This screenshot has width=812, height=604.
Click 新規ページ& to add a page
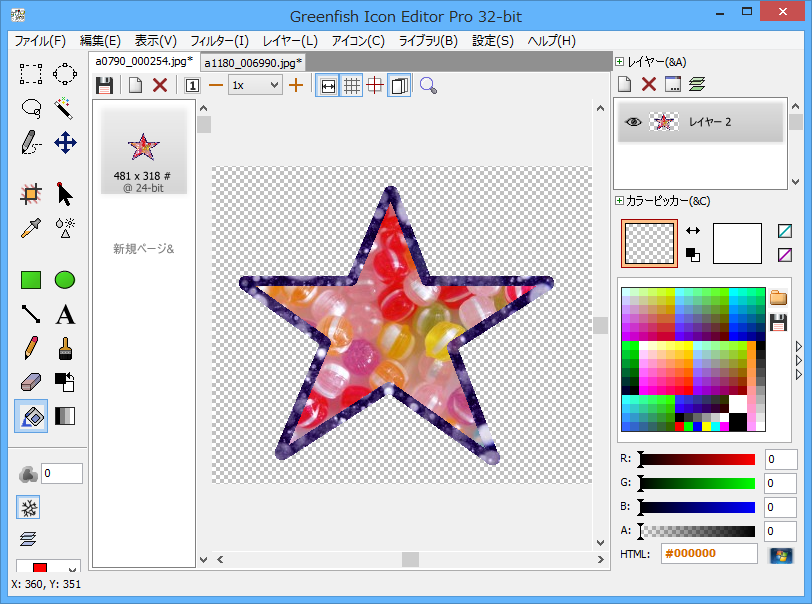(143, 248)
